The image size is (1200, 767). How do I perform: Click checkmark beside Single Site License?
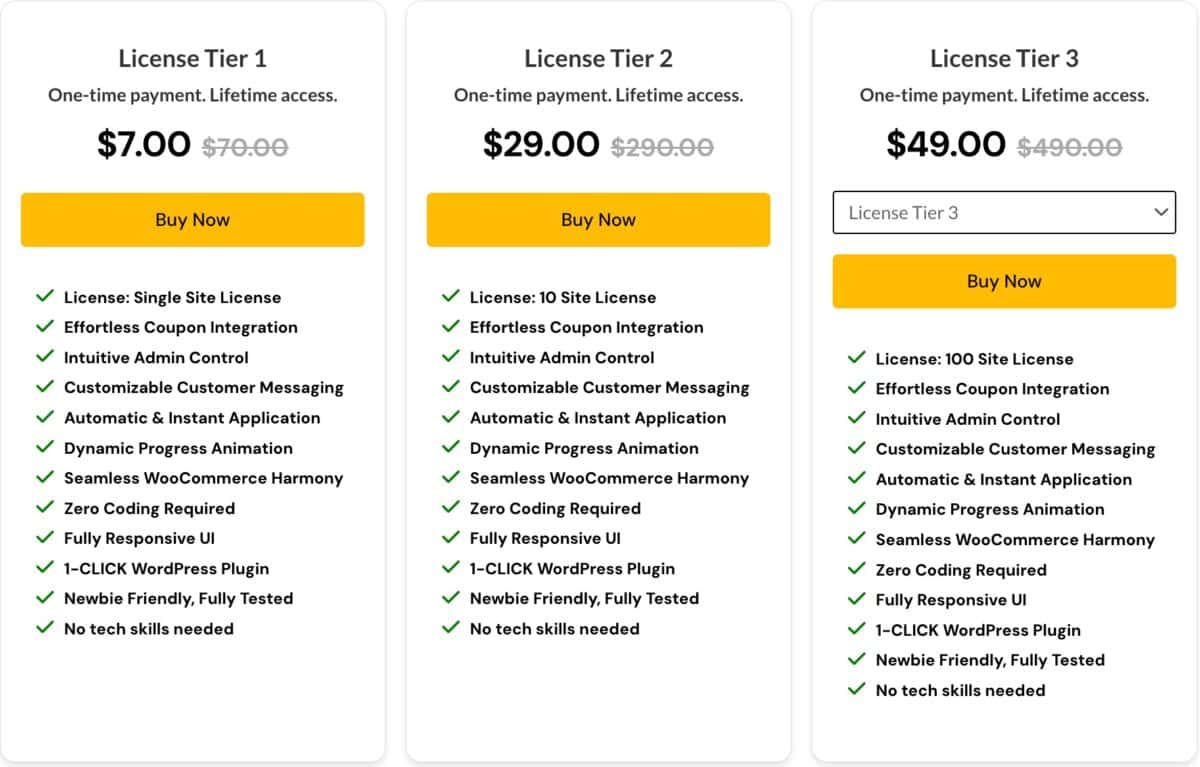45,297
